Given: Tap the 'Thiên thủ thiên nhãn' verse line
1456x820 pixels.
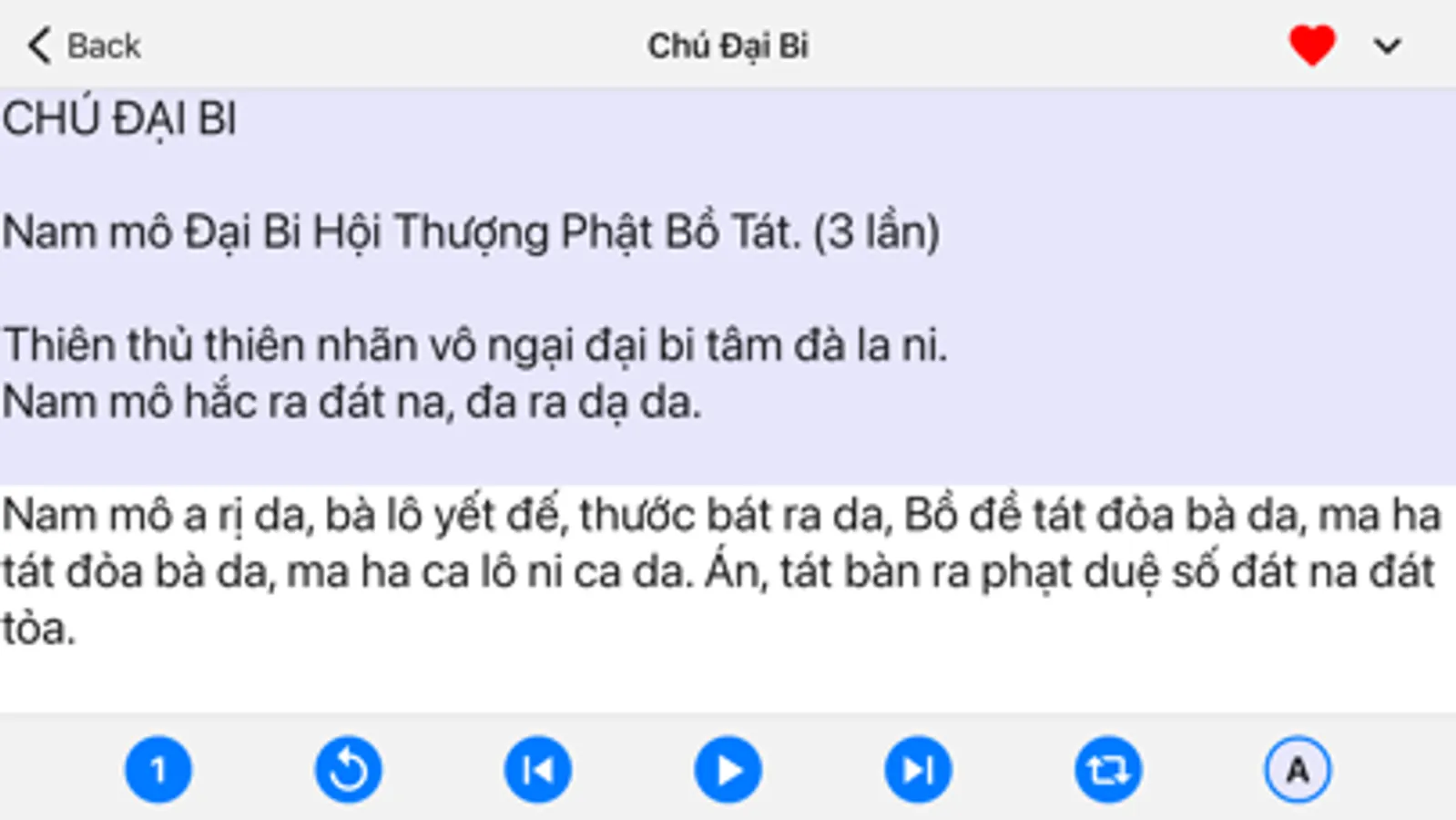Looking at the screenshot, I should 474,345.
